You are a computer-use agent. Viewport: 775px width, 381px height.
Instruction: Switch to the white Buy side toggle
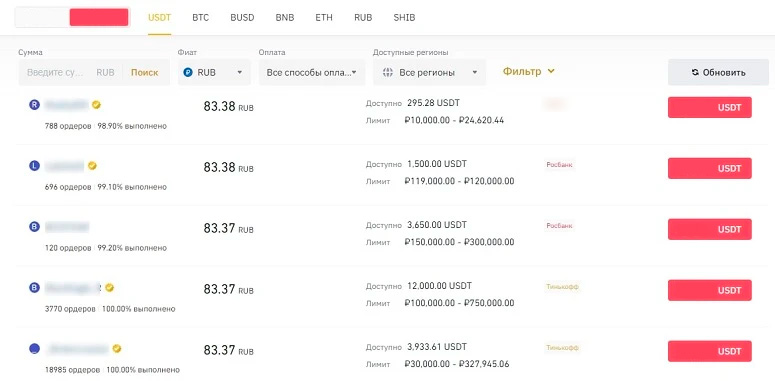[x=43, y=17]
